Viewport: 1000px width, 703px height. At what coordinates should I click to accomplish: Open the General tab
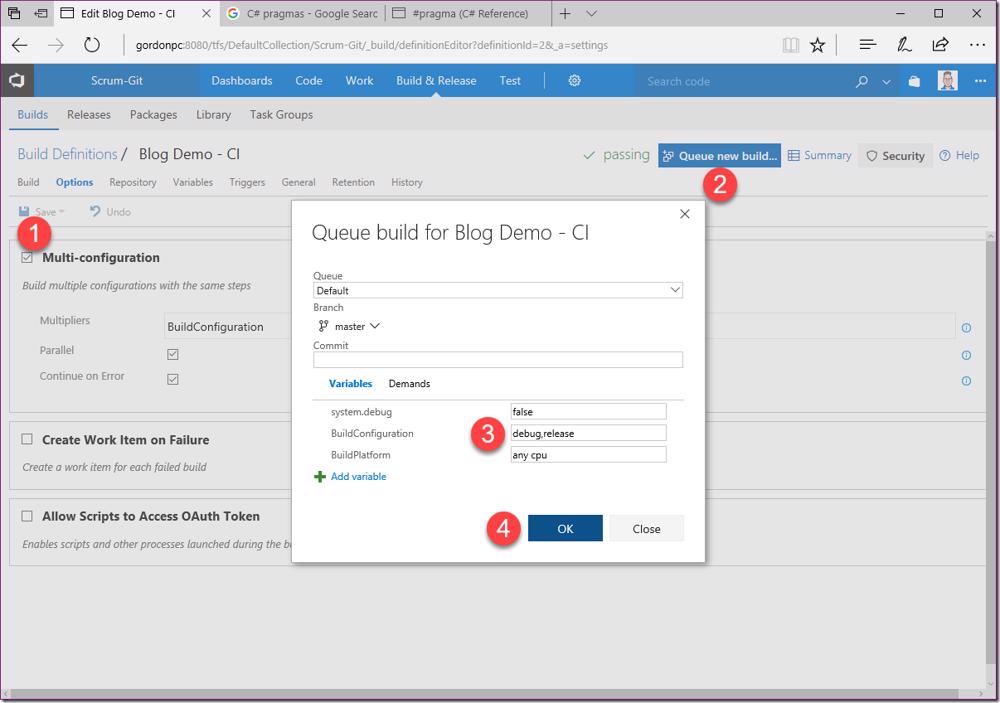(298, 182)
